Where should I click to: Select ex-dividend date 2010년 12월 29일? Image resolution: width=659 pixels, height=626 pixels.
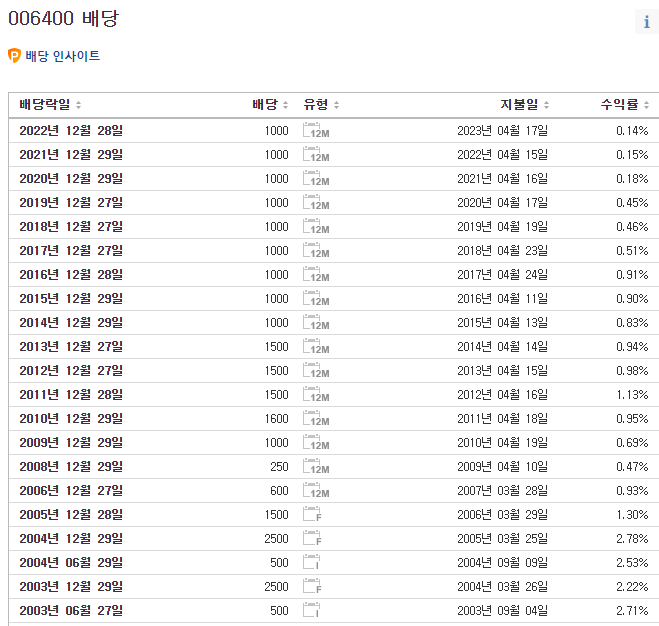[71, 418]
